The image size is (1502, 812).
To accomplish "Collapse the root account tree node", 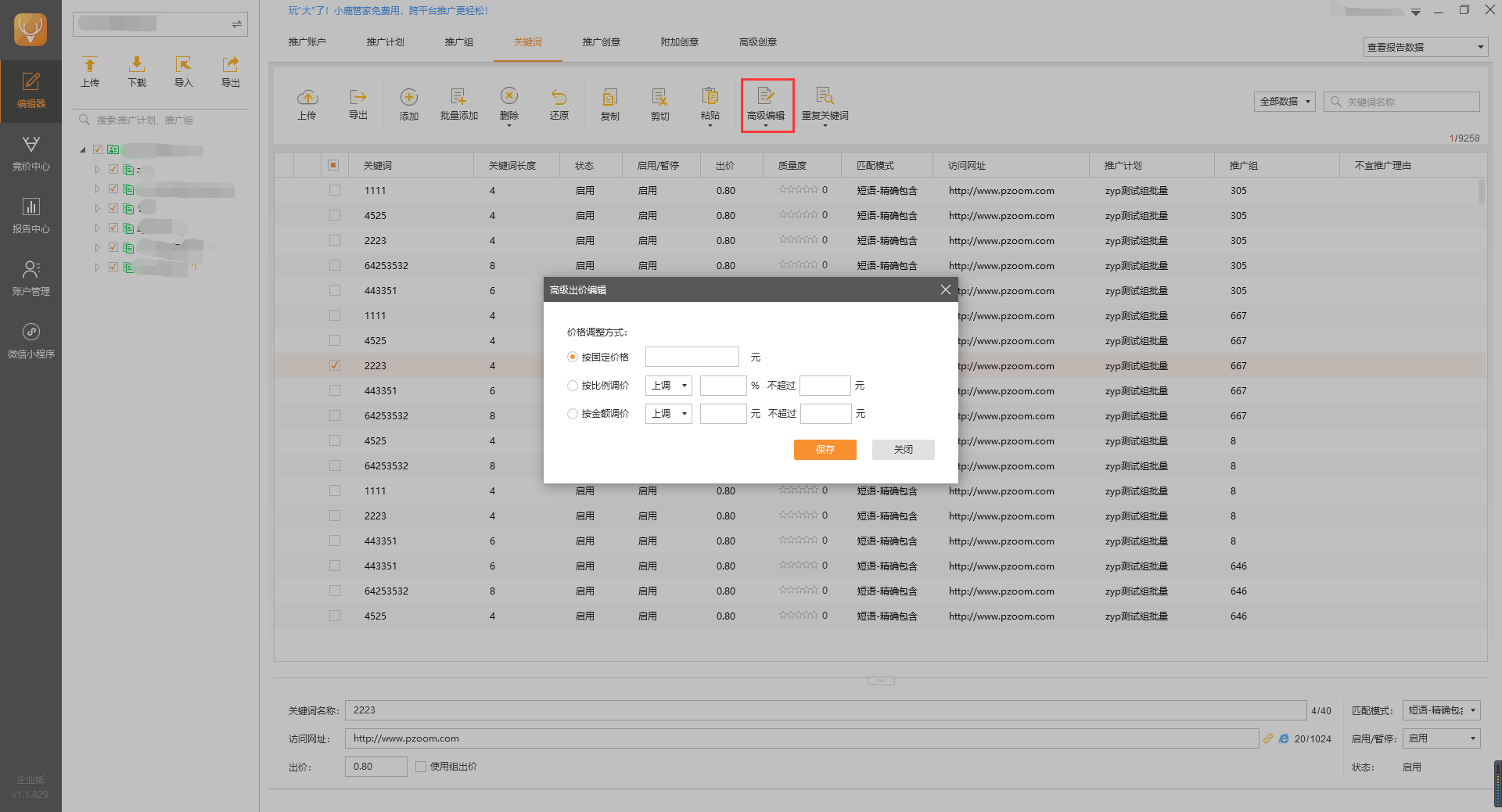I will (x=83, y=149).
